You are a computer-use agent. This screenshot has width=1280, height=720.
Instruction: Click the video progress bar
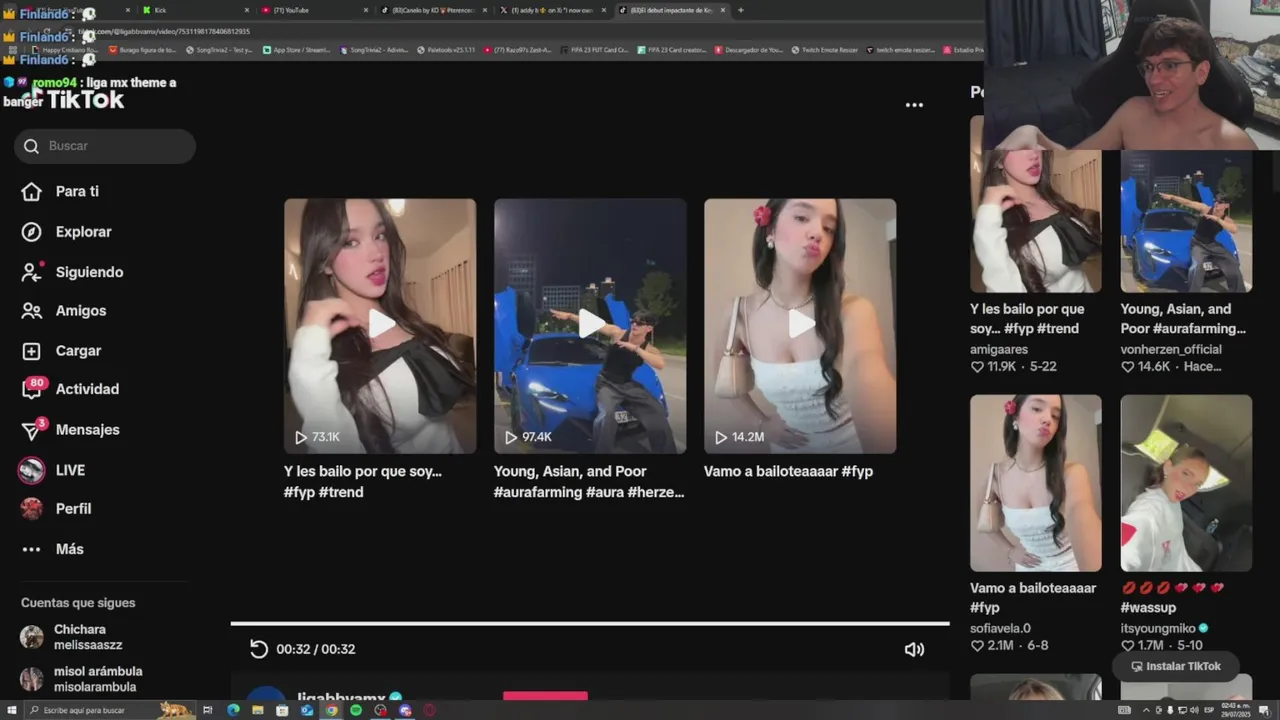click(x=590, y=624)
